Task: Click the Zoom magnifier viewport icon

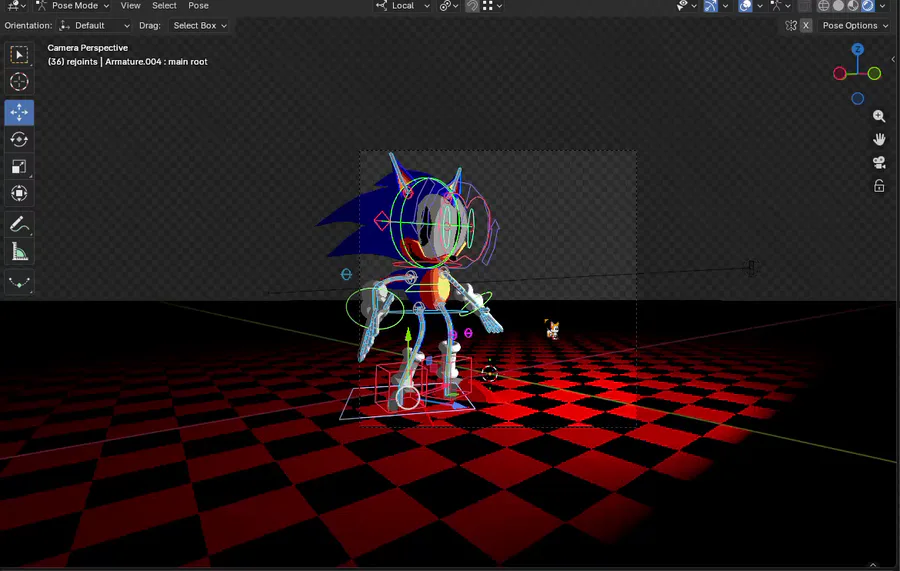Action: (879, 116)
